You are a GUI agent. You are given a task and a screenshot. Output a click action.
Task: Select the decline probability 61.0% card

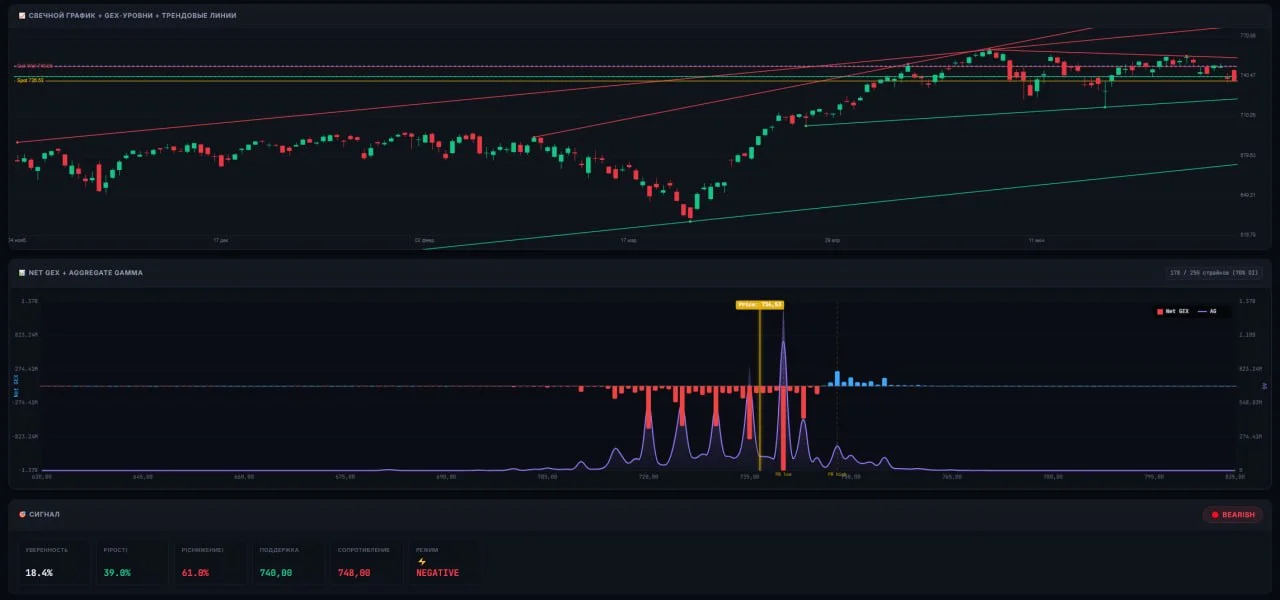210,562
